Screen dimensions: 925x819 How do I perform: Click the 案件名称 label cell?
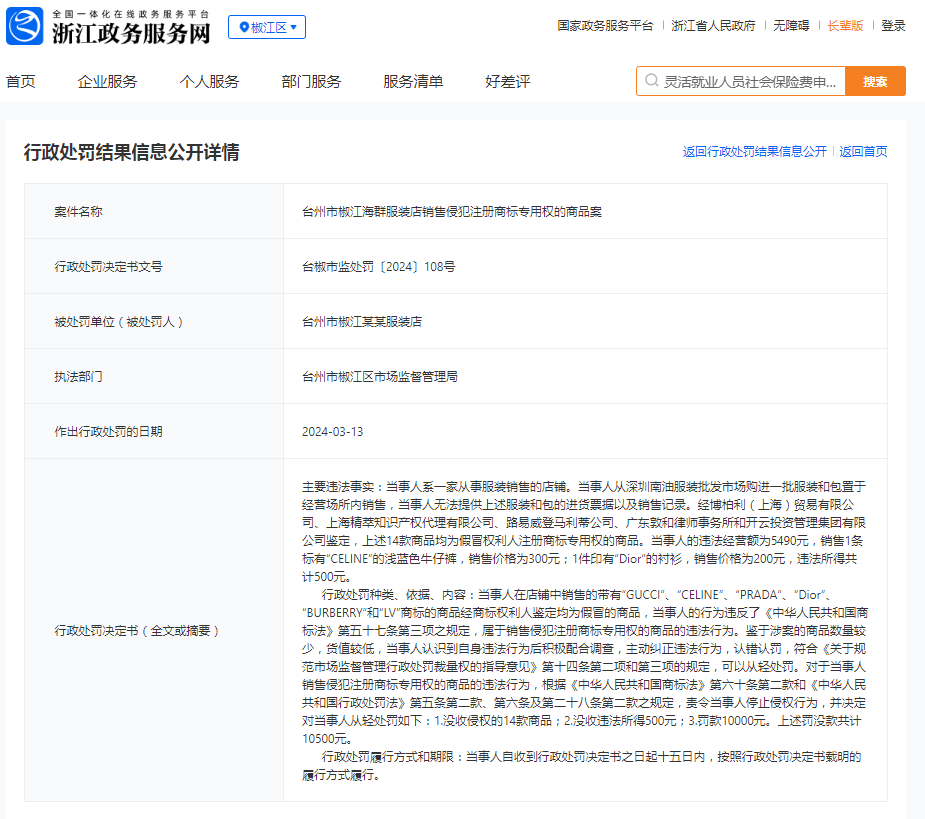[x=154, y=211]
